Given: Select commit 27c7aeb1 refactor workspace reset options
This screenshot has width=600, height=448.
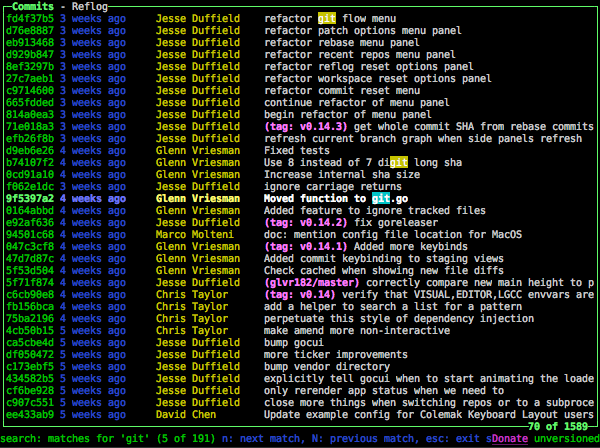Looking at the screenshot, I should coord(300,78).
